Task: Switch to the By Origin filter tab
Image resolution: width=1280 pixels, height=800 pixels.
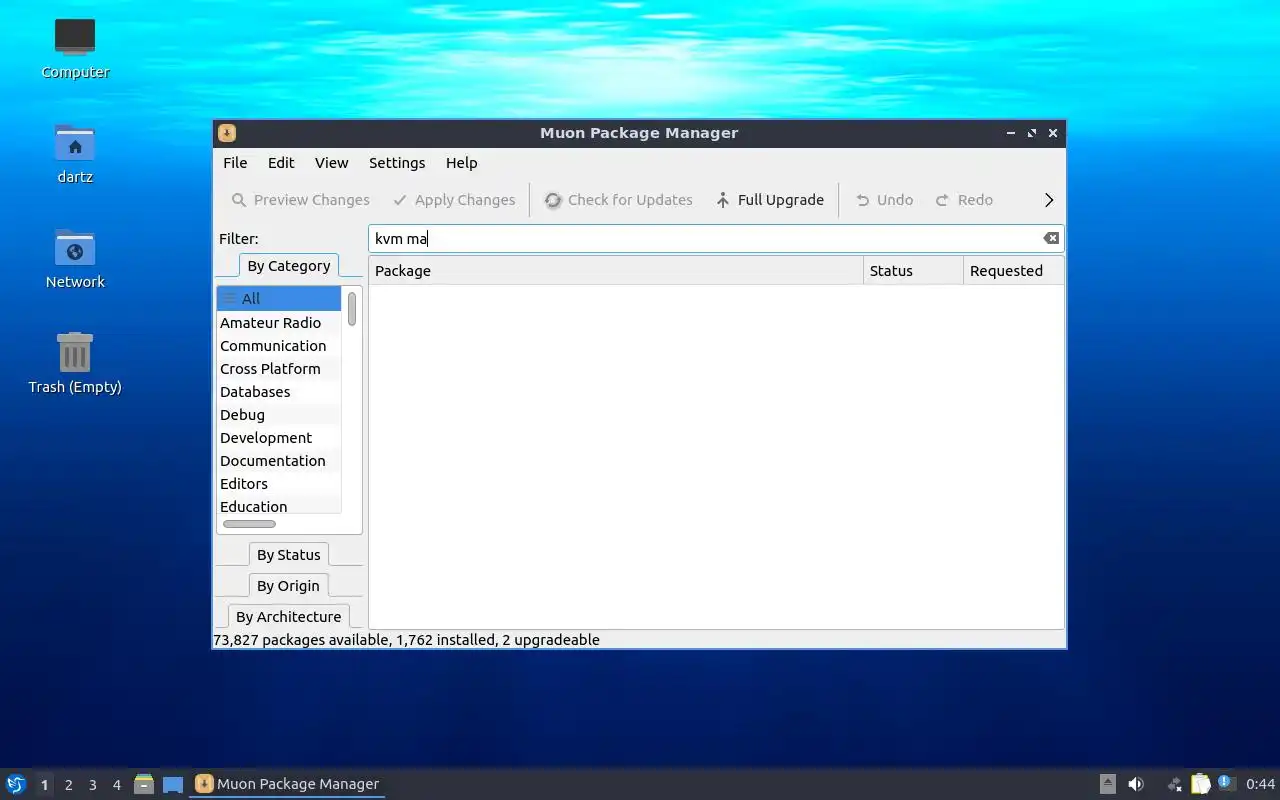Action: pos(288,586)
